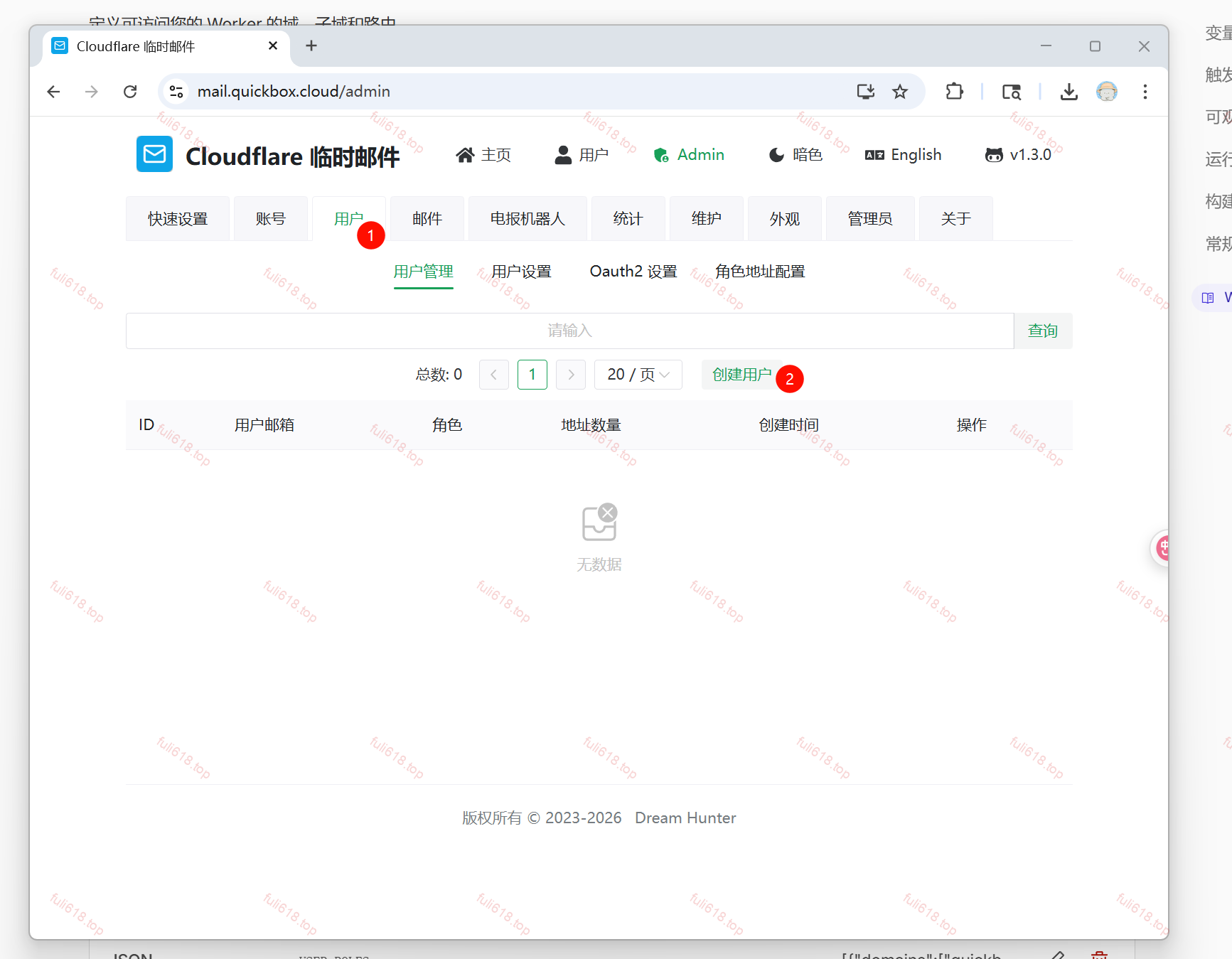The height and width of the screenshot is (959, 1232).
Task: Open the browser extensions puzzle icon
Action: point(954,92)
